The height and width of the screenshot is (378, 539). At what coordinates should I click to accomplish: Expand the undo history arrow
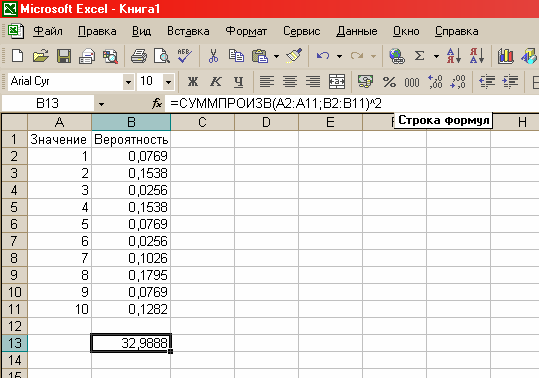[339, 56]
